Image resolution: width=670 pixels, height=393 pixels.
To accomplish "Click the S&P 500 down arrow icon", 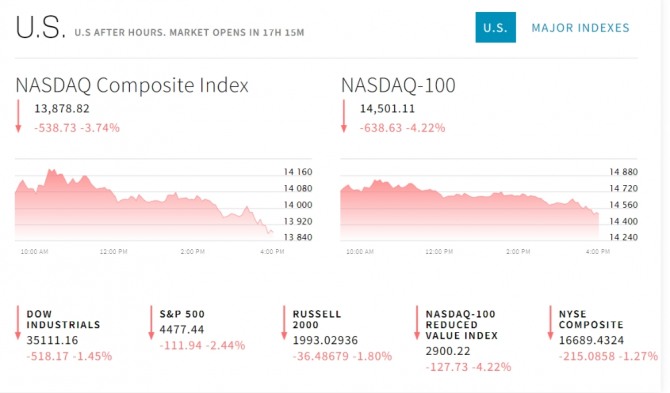I will [x=151, y=323].
